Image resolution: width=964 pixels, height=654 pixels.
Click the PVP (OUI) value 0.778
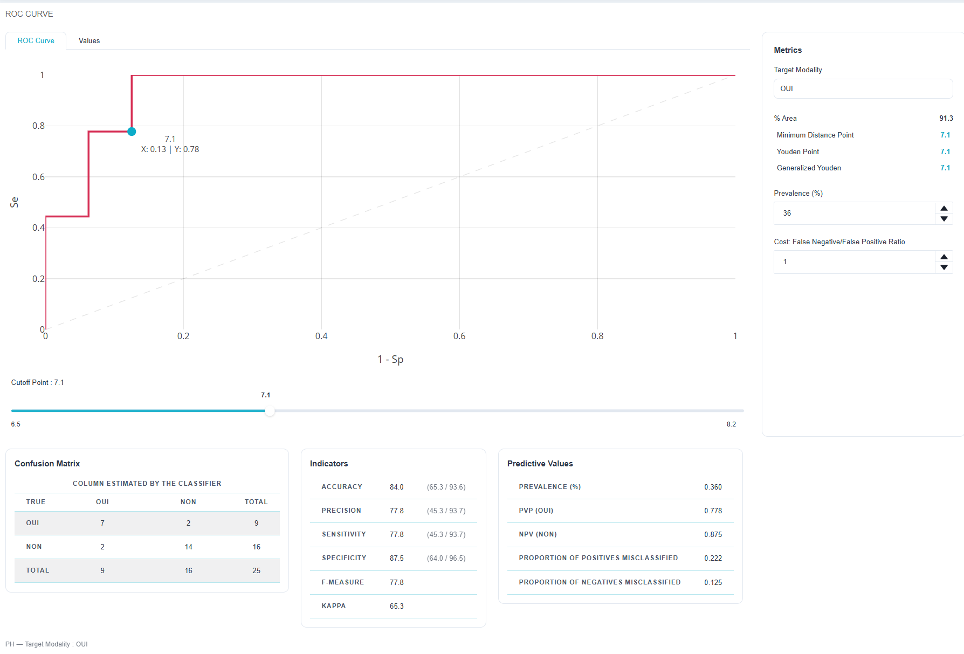point(713,511)
